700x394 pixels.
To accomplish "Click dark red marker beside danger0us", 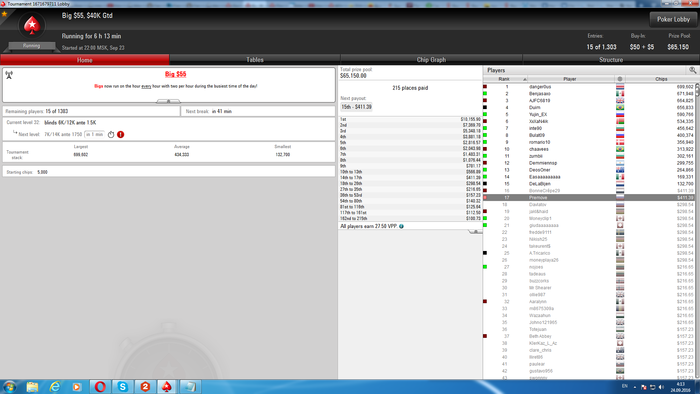I will pyautogui.click(x=485, y=87).
